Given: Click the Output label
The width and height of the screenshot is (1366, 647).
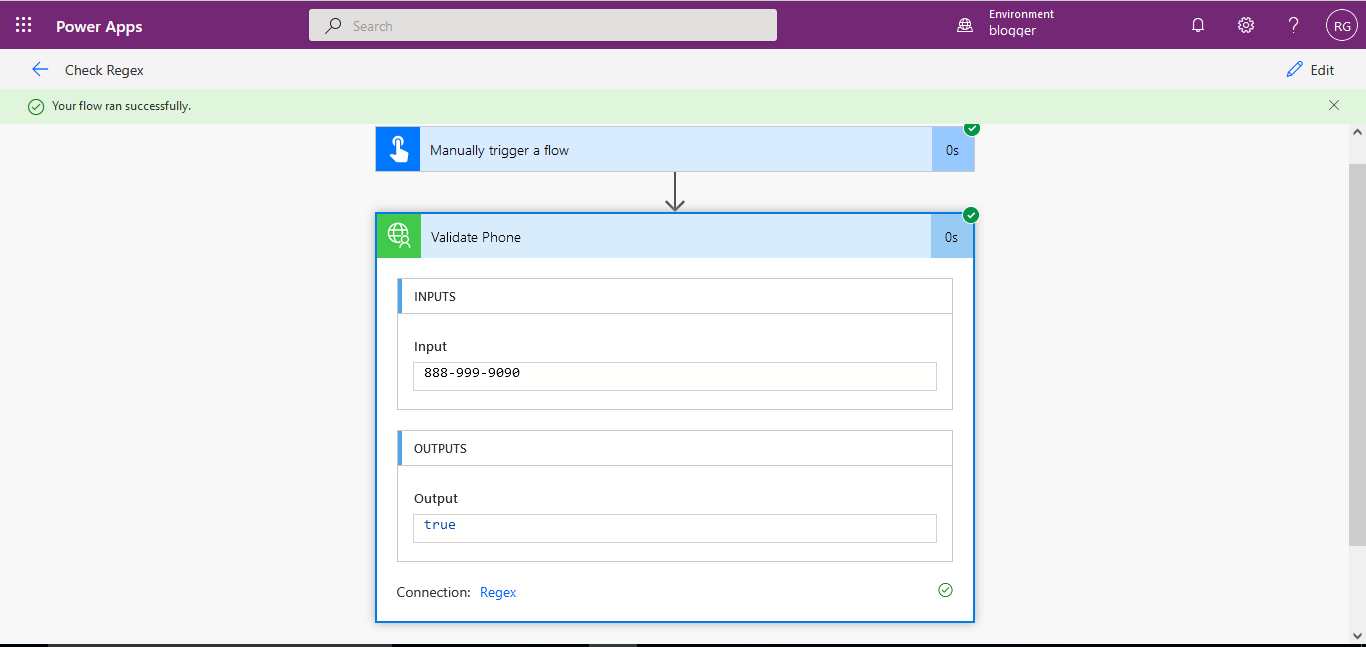Looking at the screenshot, I should 436,498.
